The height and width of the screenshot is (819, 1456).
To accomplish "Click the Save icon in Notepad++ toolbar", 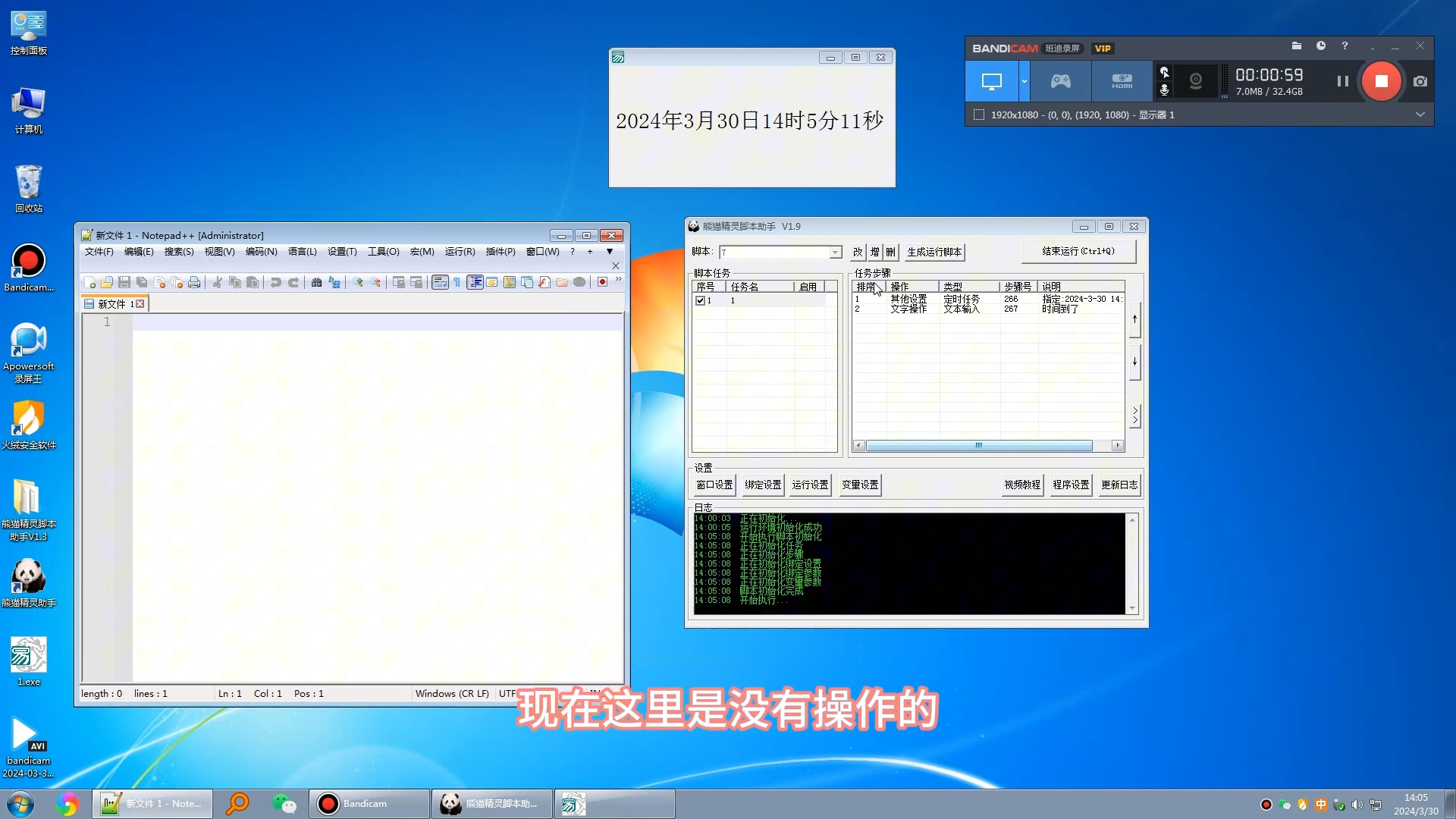I will [x=124, y=282].
